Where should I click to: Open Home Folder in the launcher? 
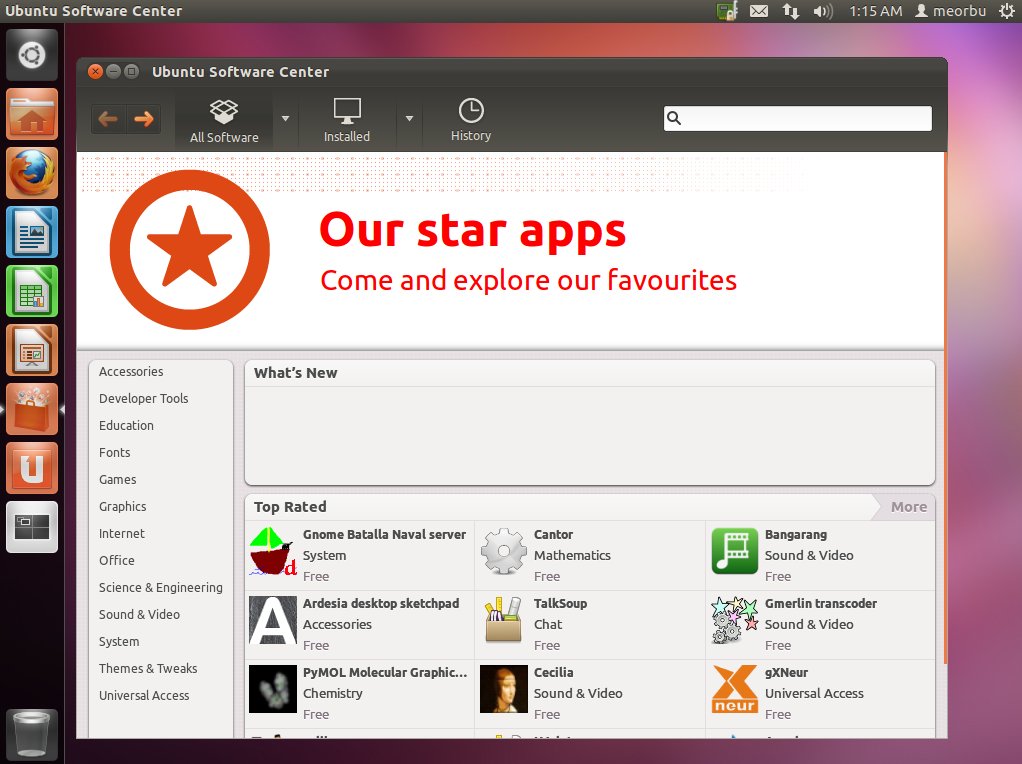coord(32,114)
